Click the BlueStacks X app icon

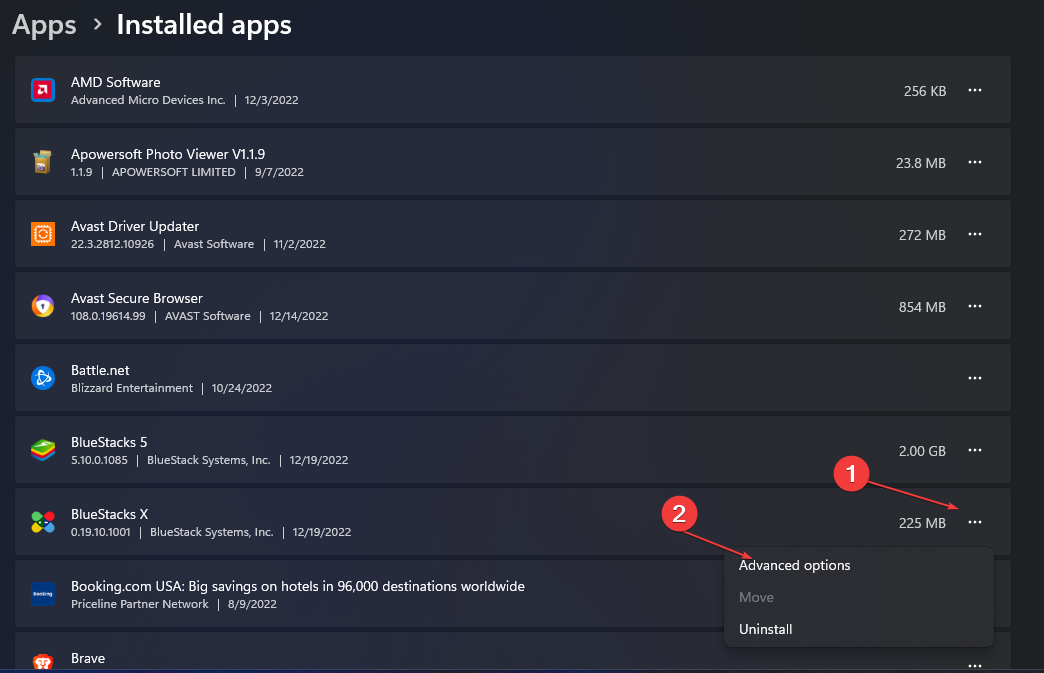[43, 523]
